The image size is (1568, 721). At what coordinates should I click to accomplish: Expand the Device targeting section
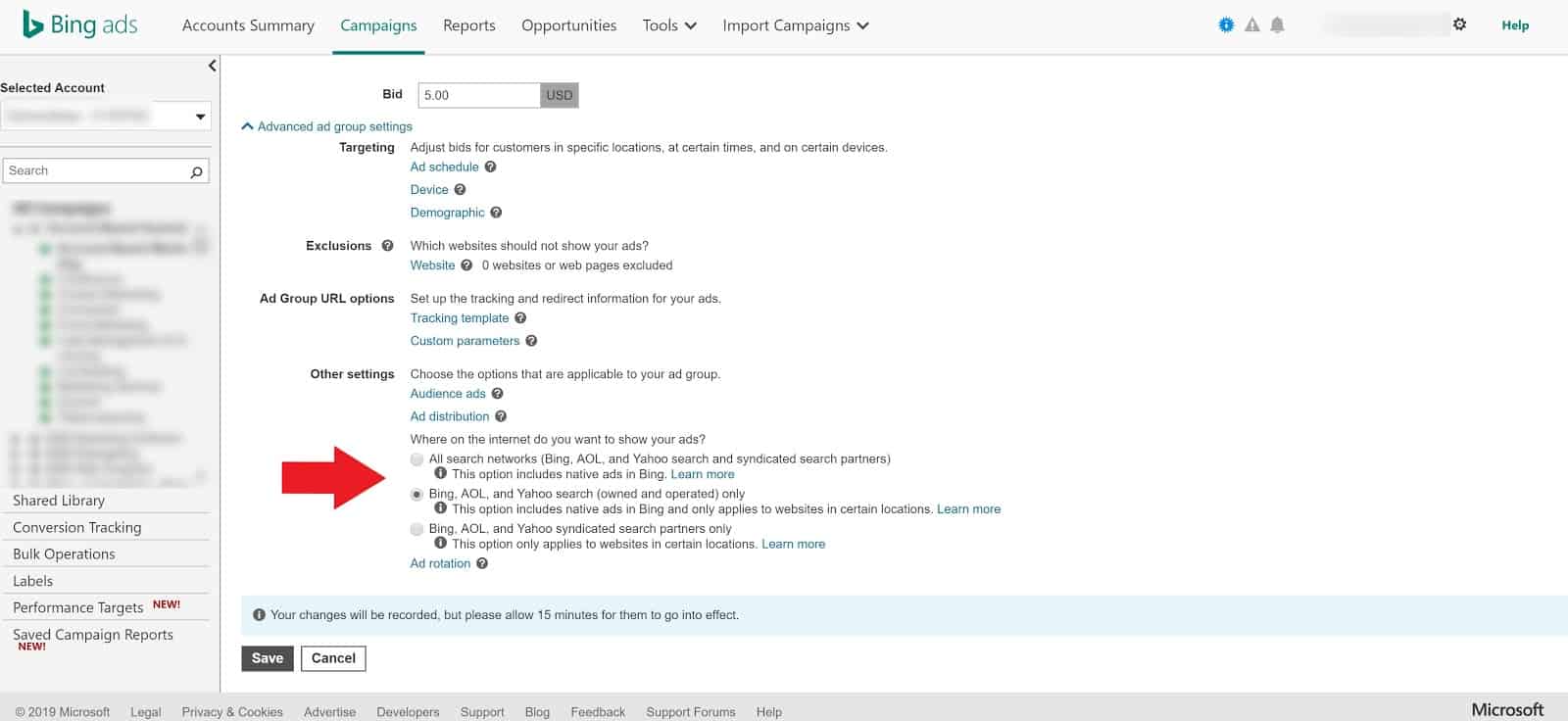pyautogui.click(x=429, y=190)
